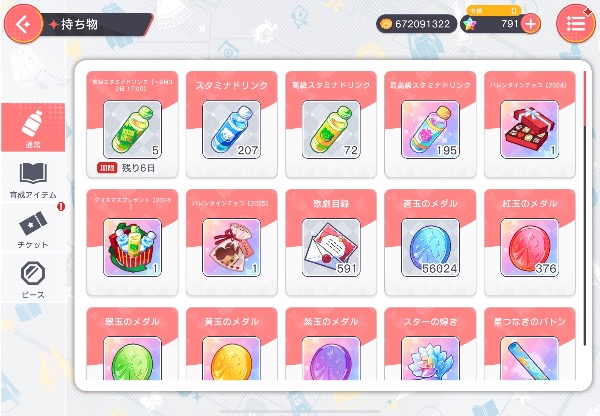Switch to the bottle-icon general items tab
This screenshot has width=600, height=416.
[x=33, y=127]
